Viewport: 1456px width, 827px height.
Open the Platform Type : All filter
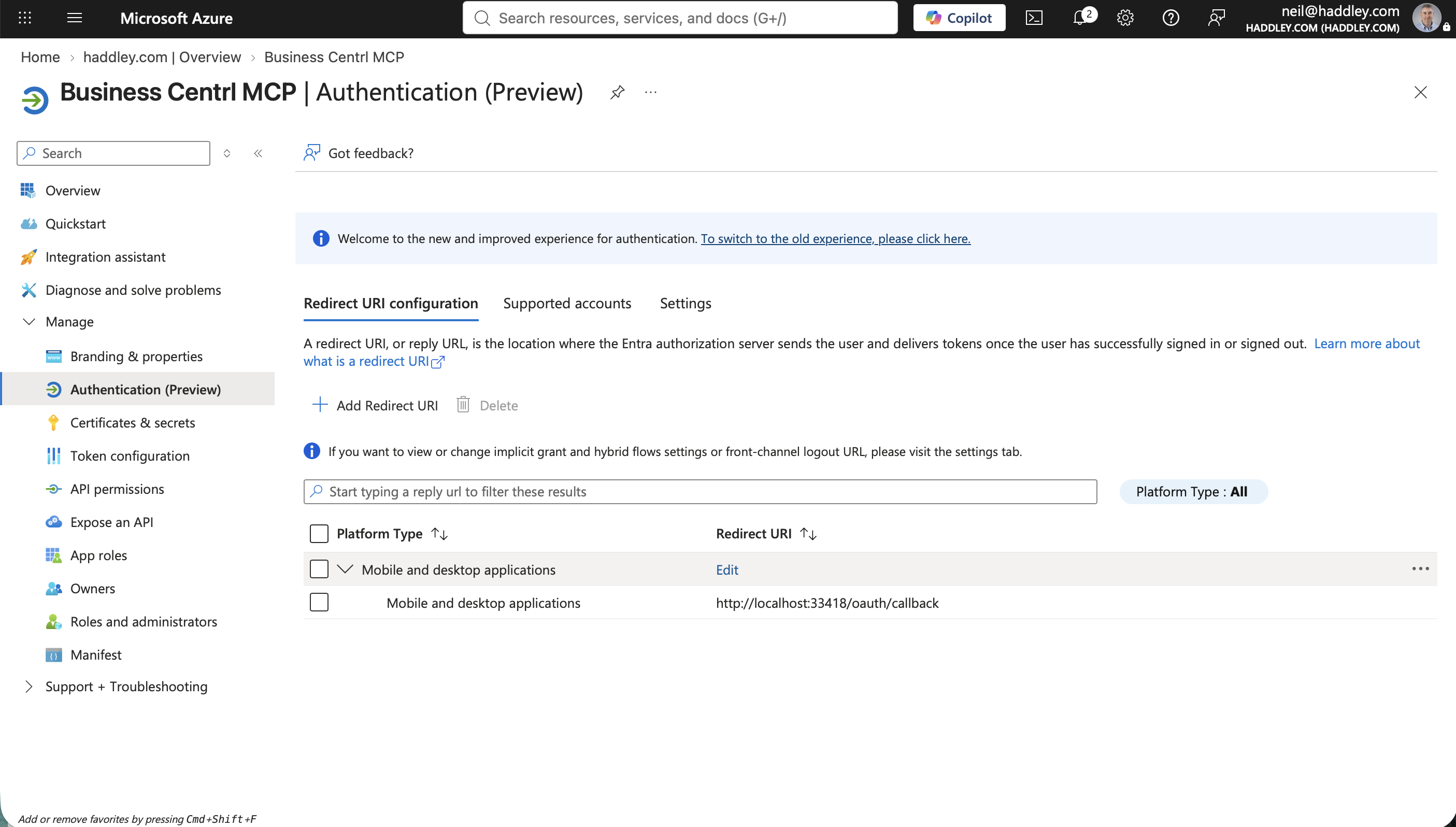tap(1193, 492)
